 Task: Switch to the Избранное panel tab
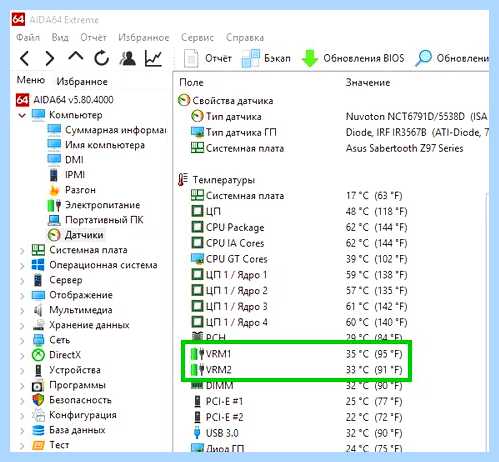82,81
